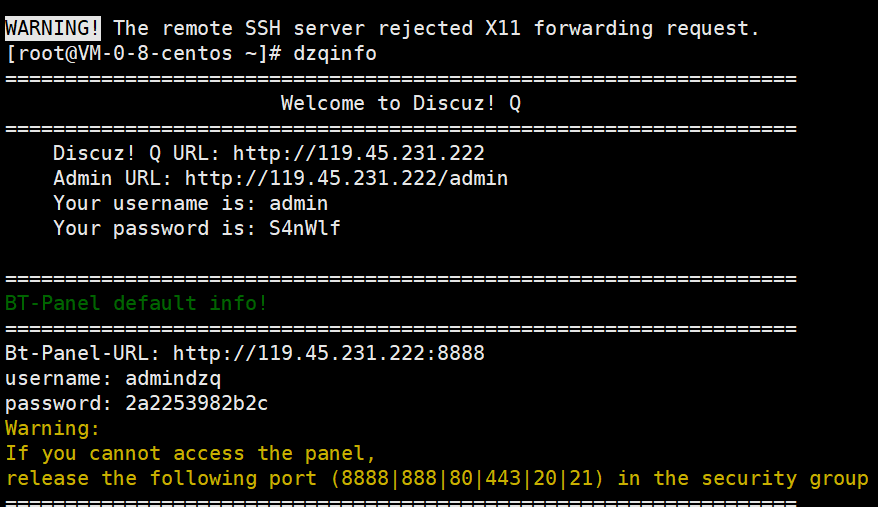Open the Bt-Panel URL with port 8888
The height and width of the screenshot is (507, 878).
328,353
